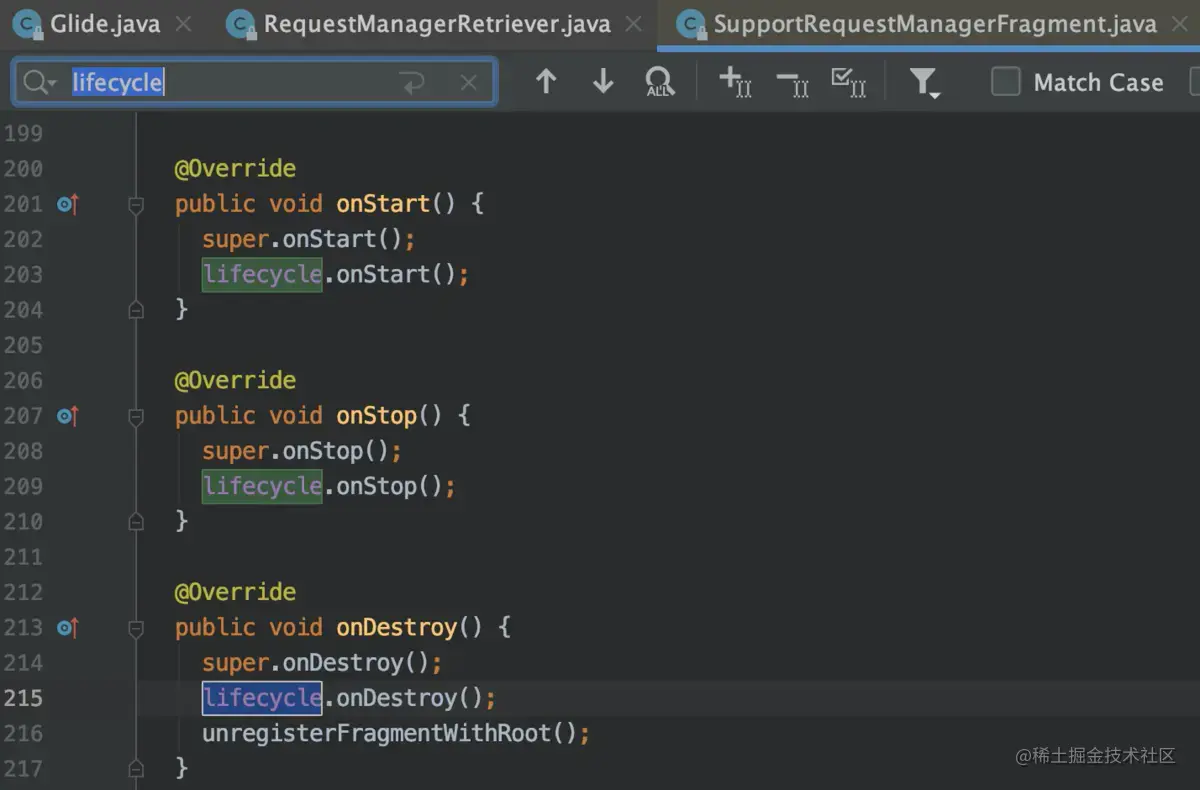The image size is (1200, 790).
Task: Click line number 207 in gutter
Action: (23, 416)
